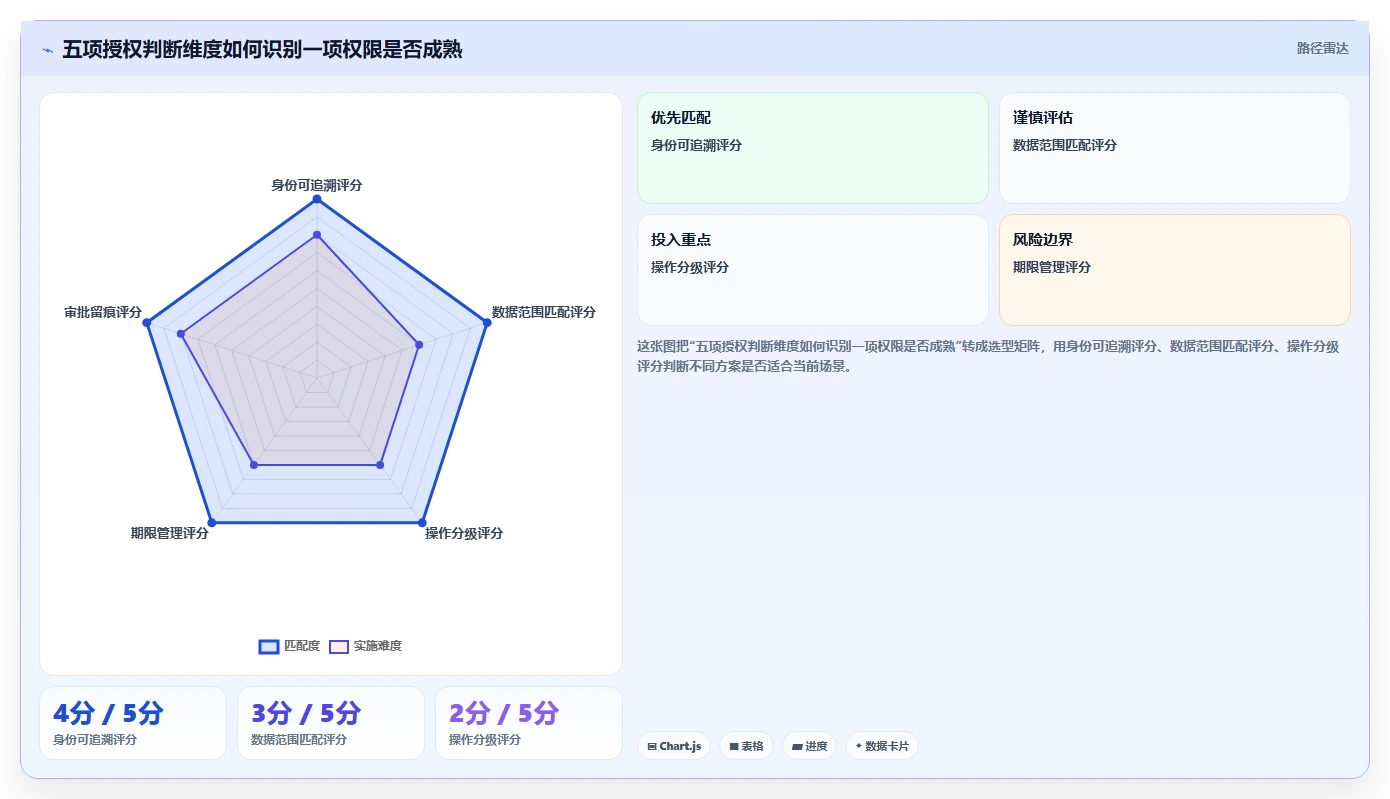Click the 匹配度 blue legend color box

coord(269,646)
